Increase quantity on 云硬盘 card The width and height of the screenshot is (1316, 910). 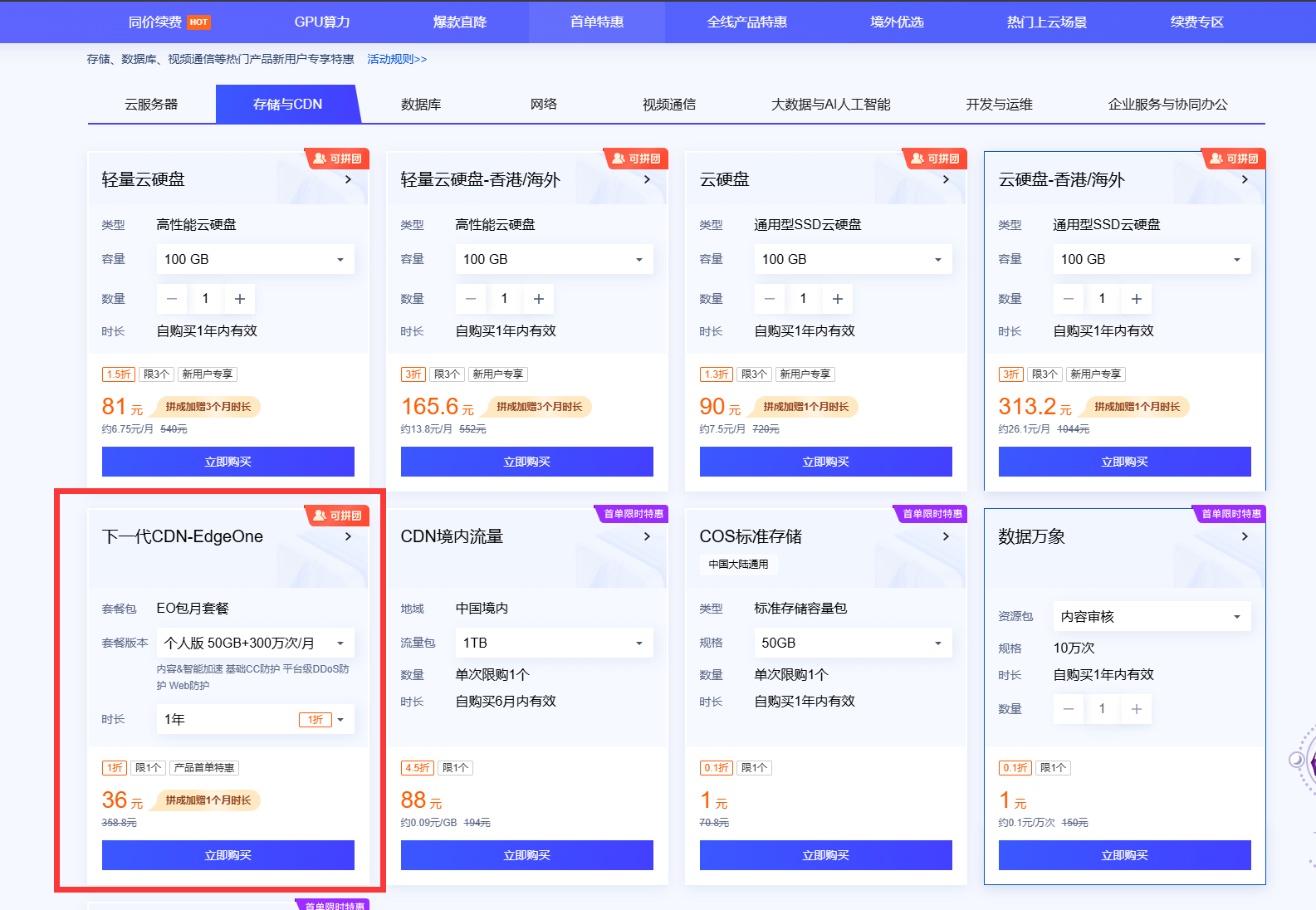838,299
